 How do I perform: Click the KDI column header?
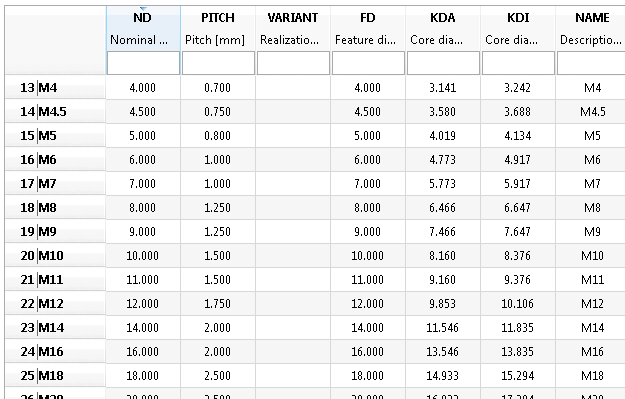coord(518,29)
